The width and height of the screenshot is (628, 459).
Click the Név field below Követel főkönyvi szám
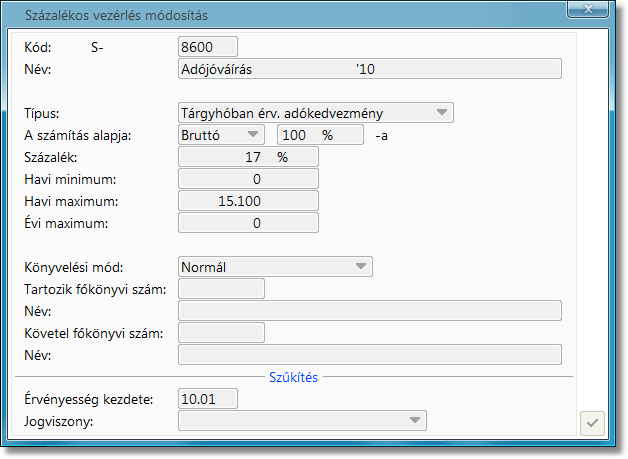pos(369,355)
